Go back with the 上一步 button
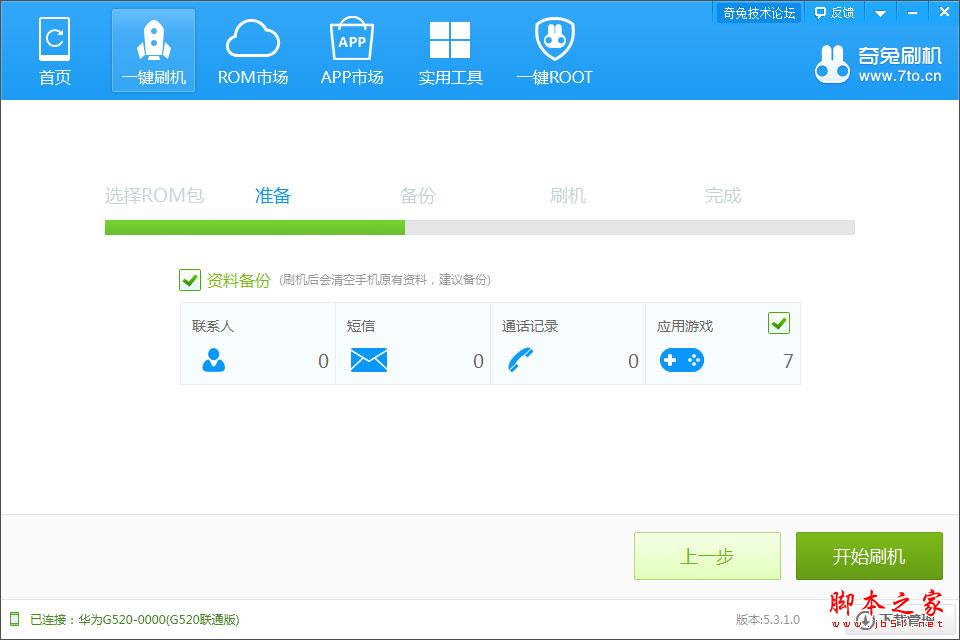 pyautogui.click(x=707, y=556)
